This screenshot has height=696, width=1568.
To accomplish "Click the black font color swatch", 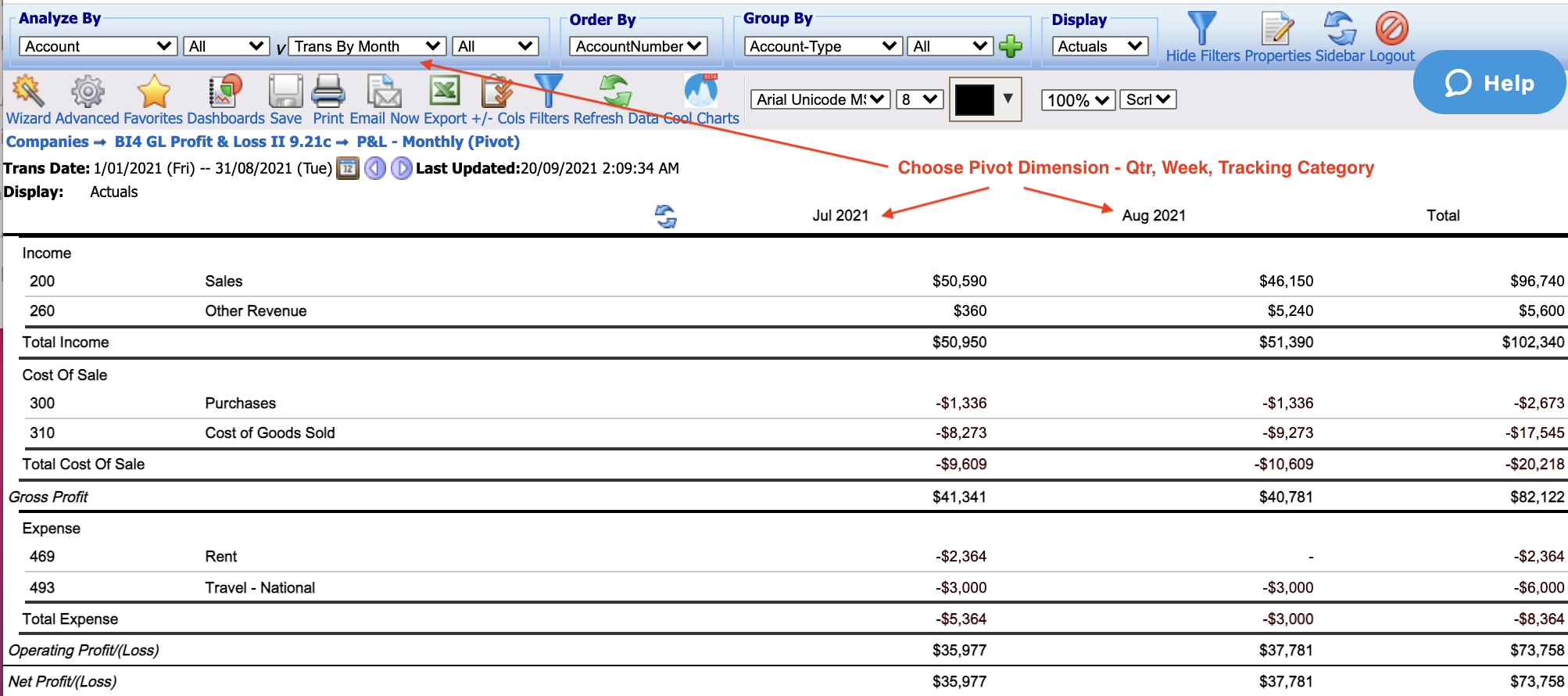I will tap(974, 99).
